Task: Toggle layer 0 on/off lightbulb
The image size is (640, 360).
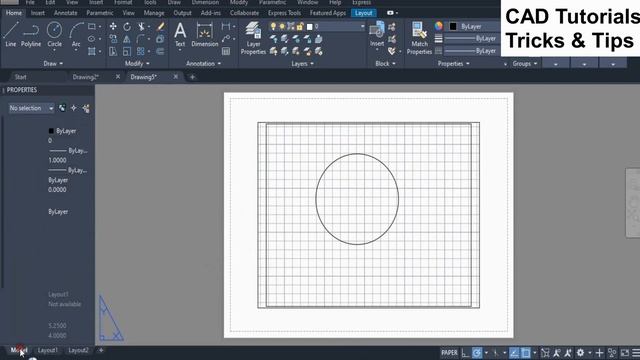Action: point(273,27)
